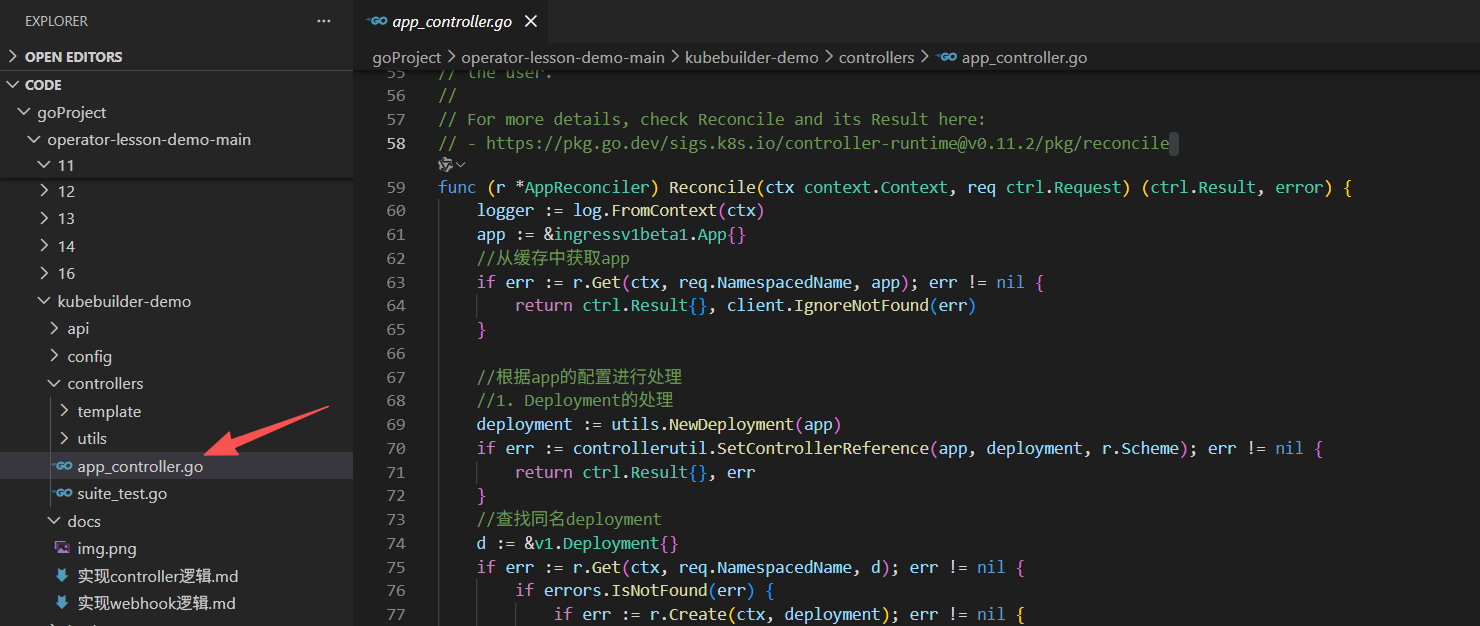Expand the api folder
Viewport: 1480px width, 626px height.
point(54,329)
